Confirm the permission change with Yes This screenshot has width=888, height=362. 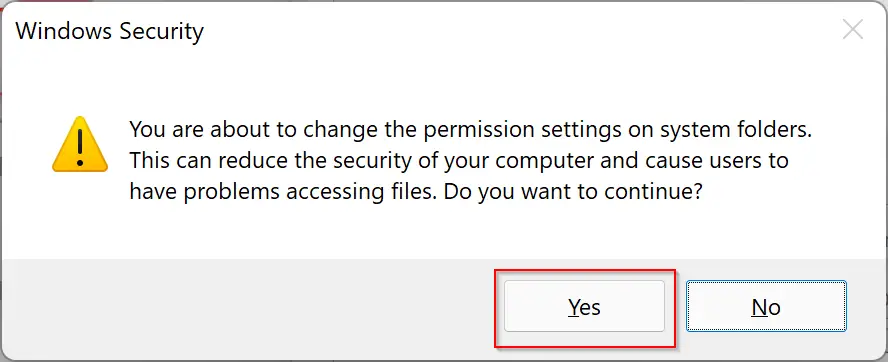[584, 306]
